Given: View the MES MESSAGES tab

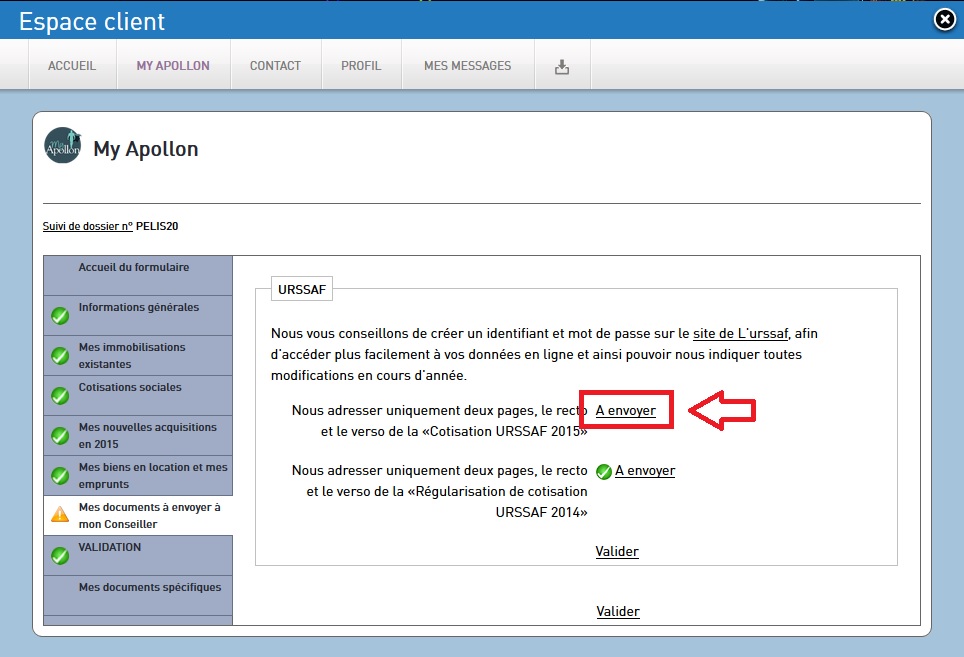Looking at the screenshot, I should click(x=467, y=66).
